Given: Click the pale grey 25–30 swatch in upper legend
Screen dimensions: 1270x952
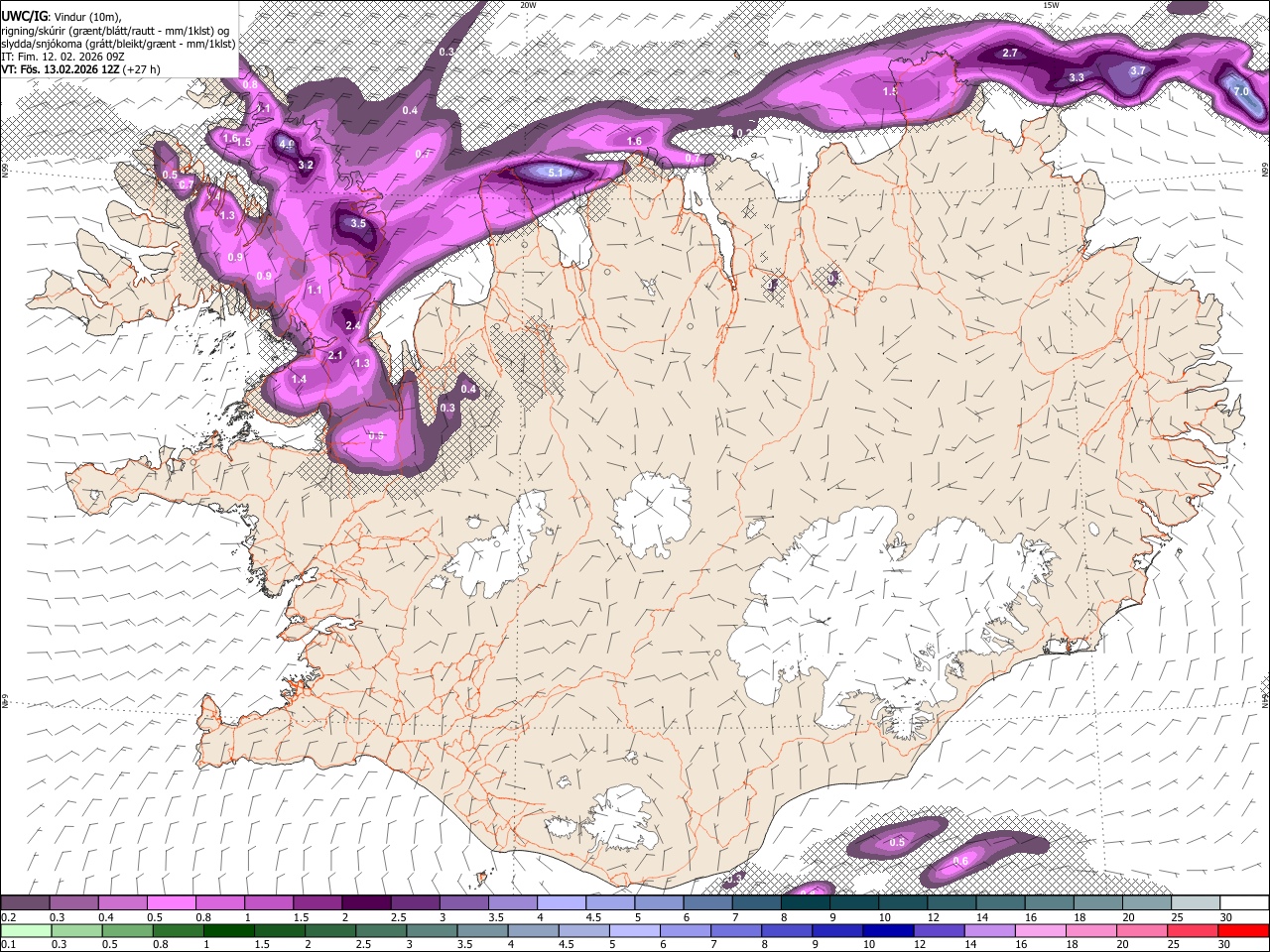Looking at the screenshot, I should tap(1196, 903).
